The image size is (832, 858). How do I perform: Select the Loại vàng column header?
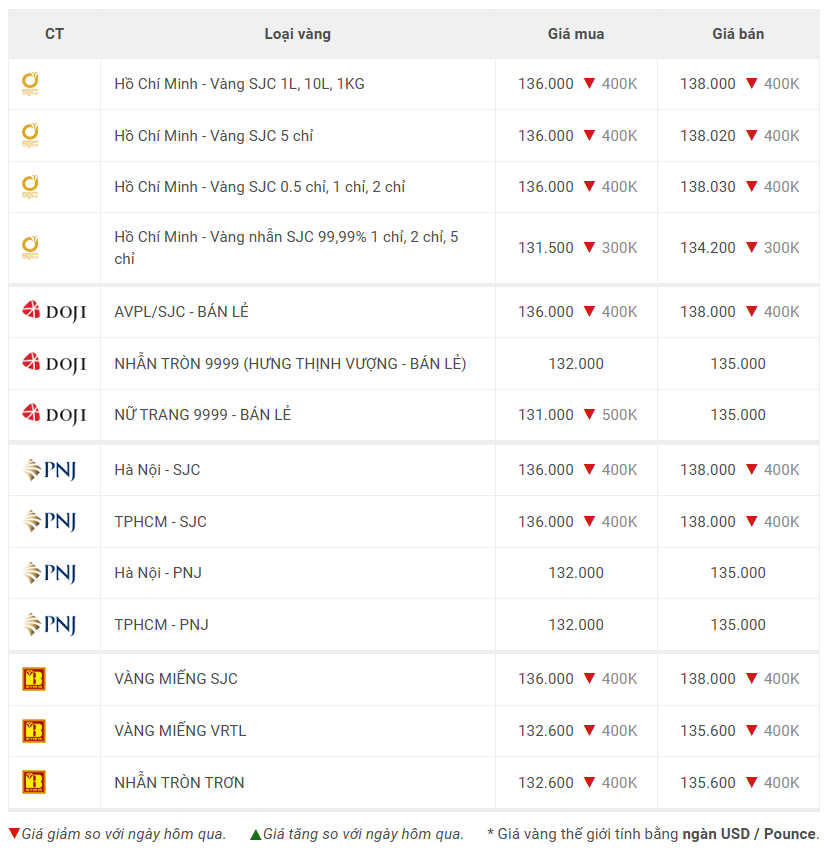(297, 34)
